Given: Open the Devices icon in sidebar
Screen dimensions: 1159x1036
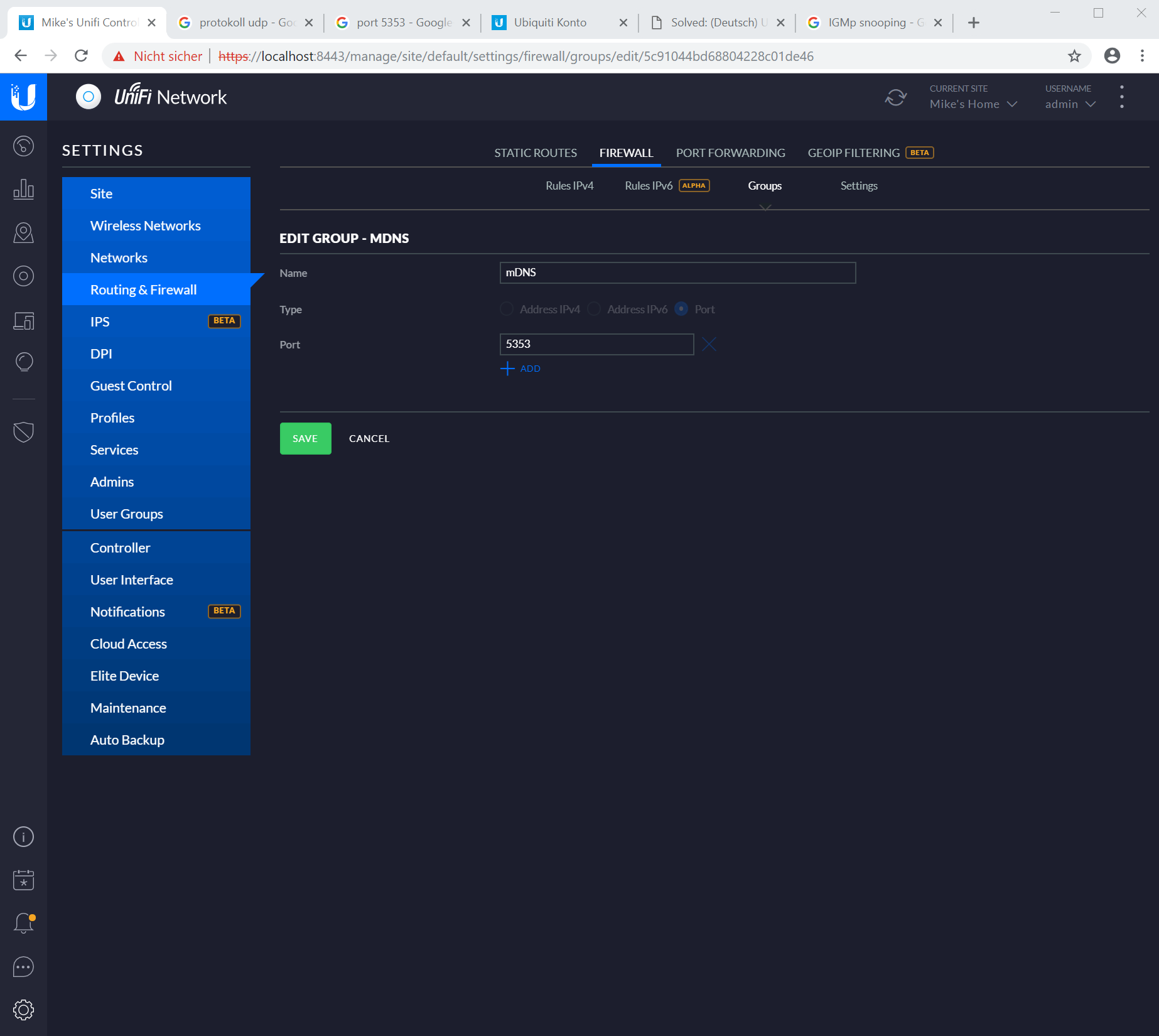Looking at the screenshot, I should click(x=23, y=276).
